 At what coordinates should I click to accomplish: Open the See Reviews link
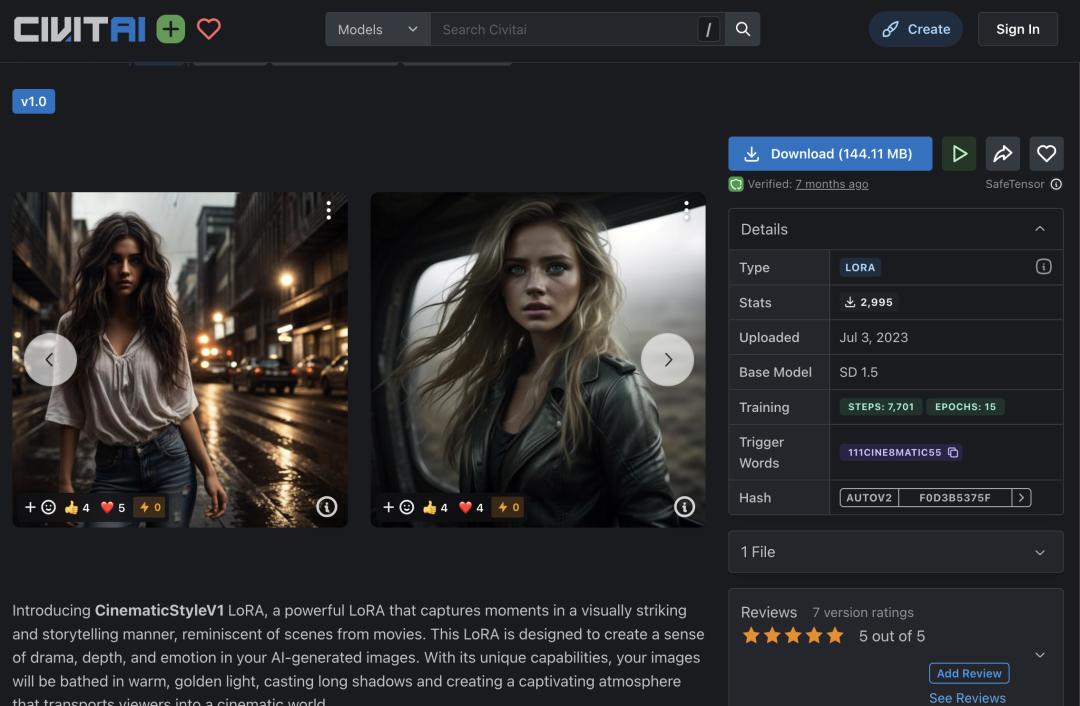click(x=967, y=697)
